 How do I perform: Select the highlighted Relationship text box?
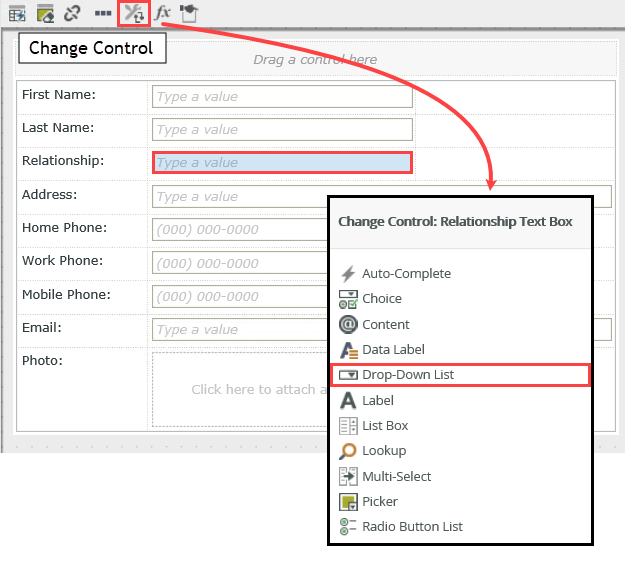coord(282,163)
